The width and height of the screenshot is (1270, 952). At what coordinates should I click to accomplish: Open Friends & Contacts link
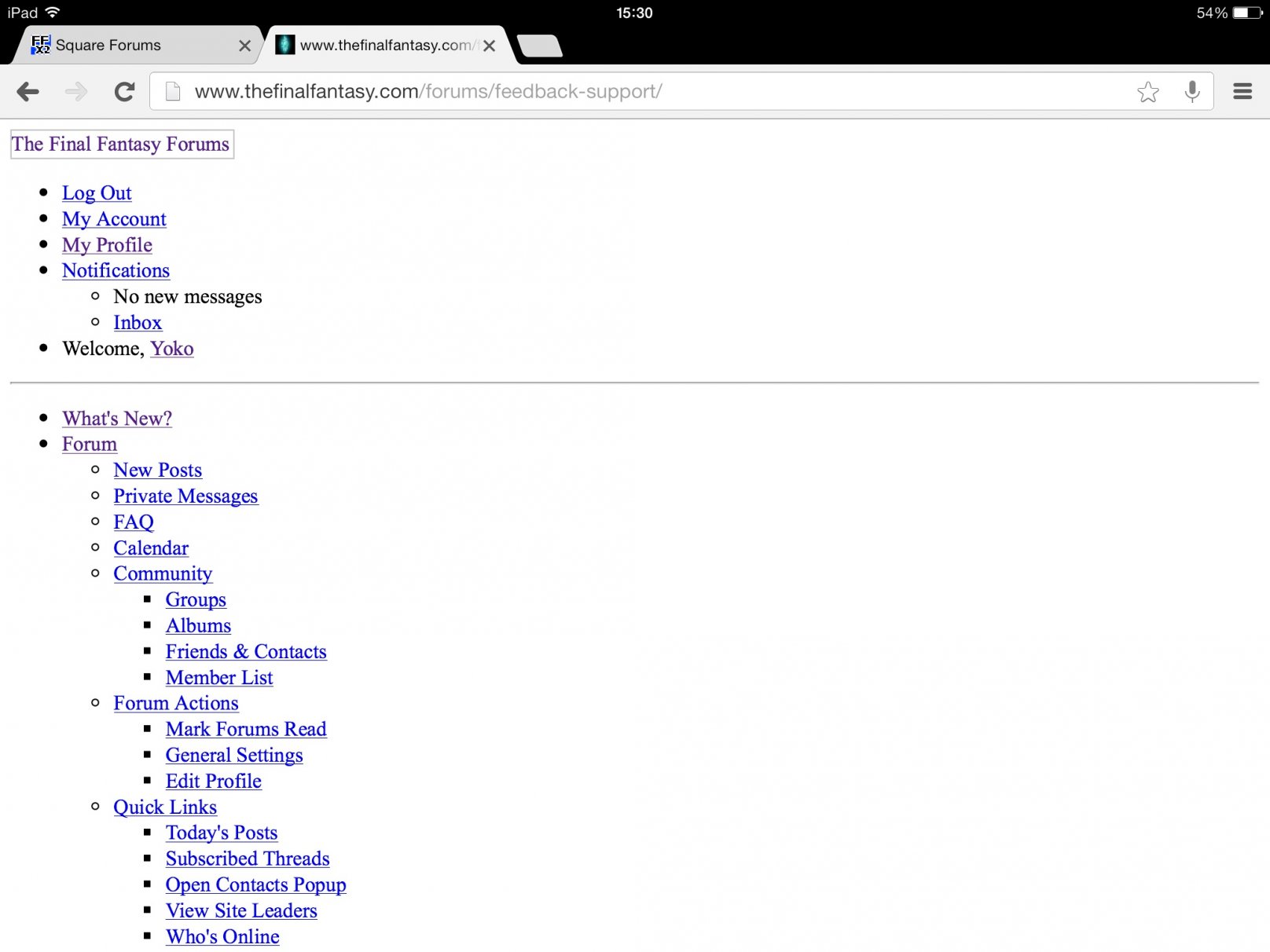click(x=246, y=652)
